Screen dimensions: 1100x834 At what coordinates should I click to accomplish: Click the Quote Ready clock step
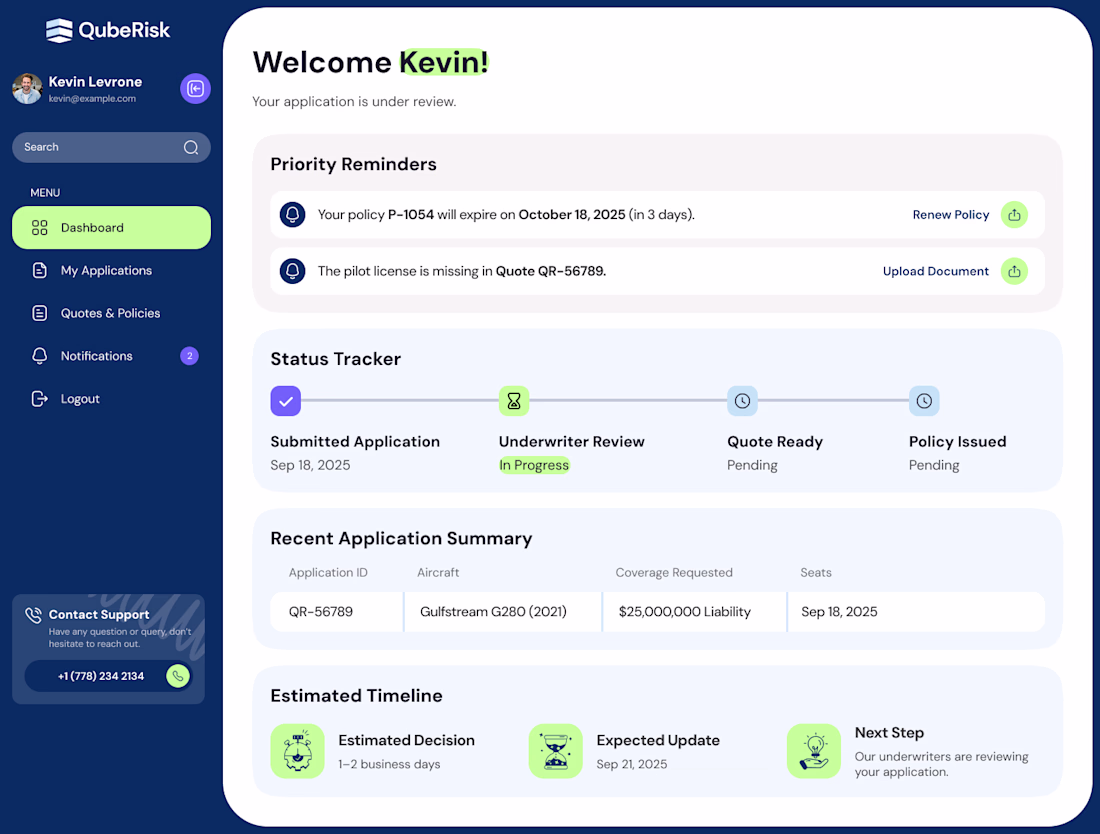(742, 401)
